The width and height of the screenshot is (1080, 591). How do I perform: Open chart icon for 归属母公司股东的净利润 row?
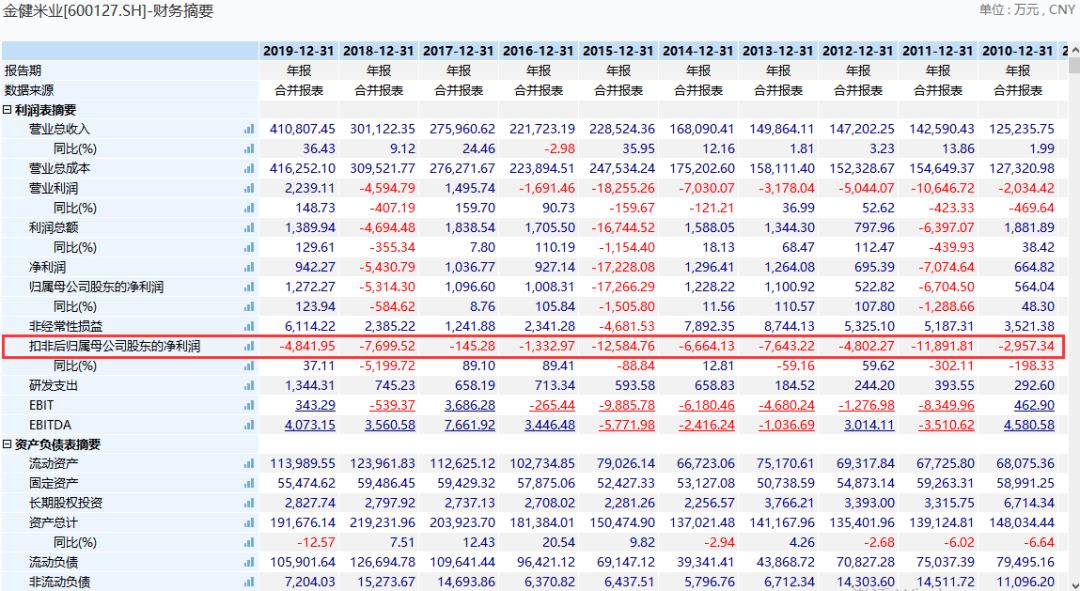249,287
